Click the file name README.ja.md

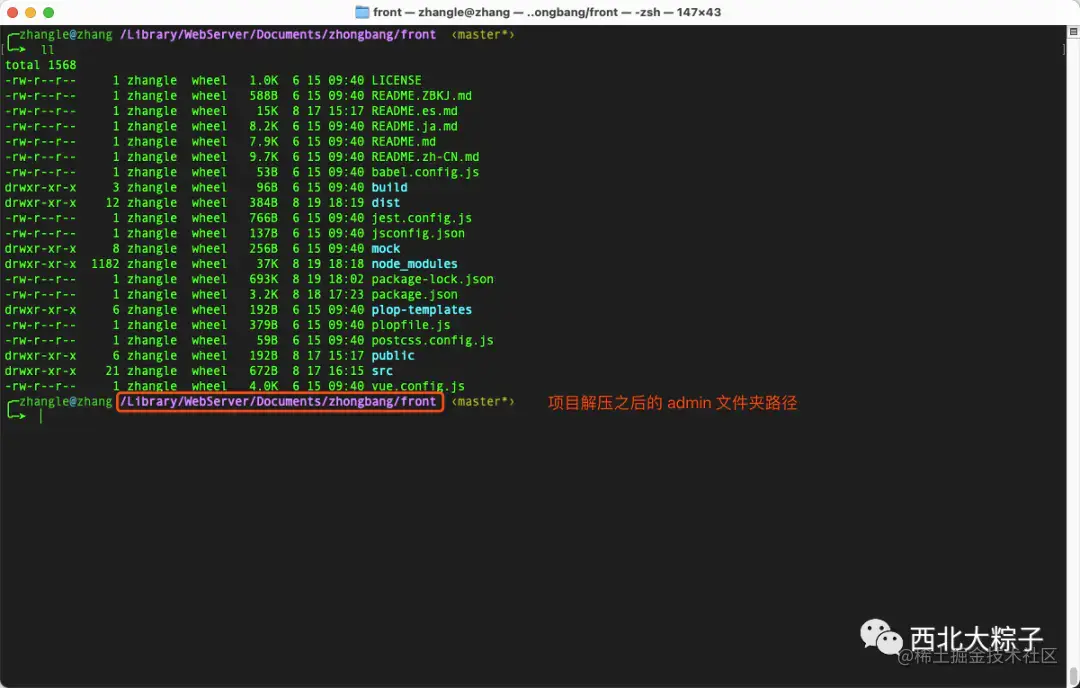[414, 126]
